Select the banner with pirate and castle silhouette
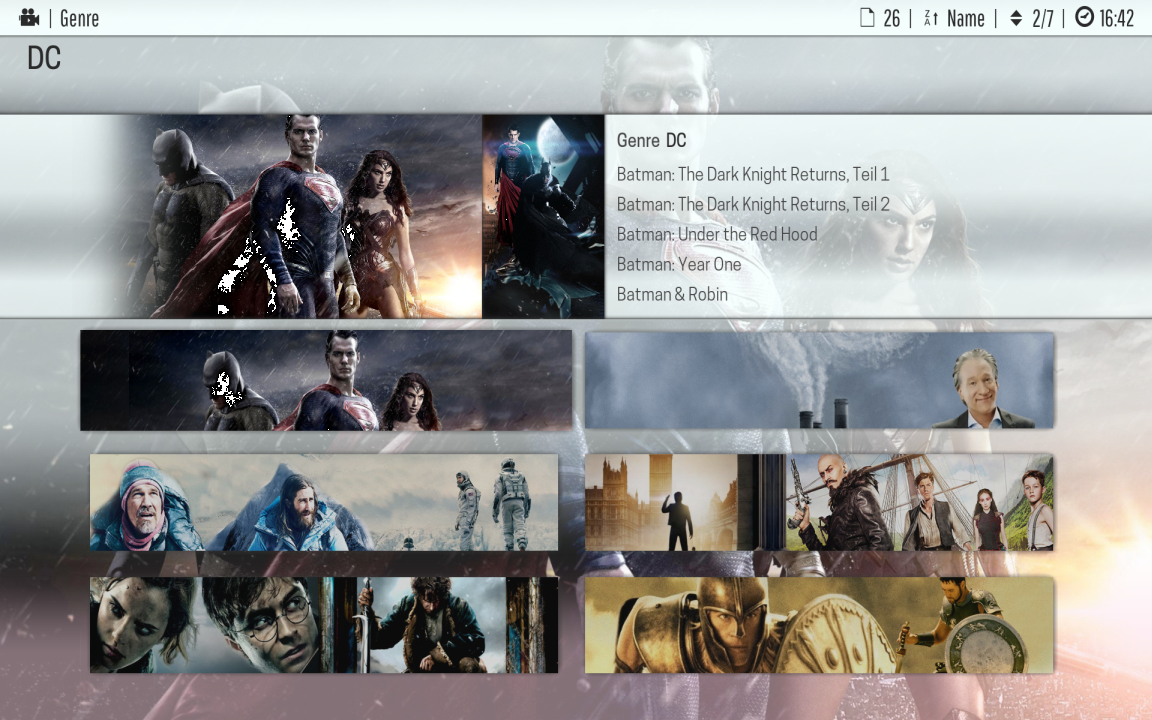Image resolution: width=1152 pixels, height=720 pixels. point(819,503)
